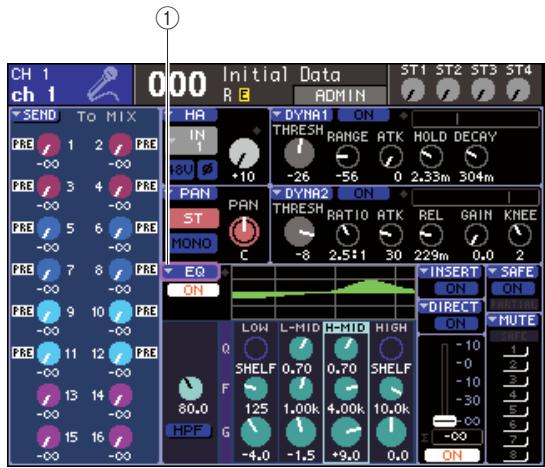This screenshot has height=468, width=545.
Task: Click the EQ response graph
Action: (x=323, y=292)
